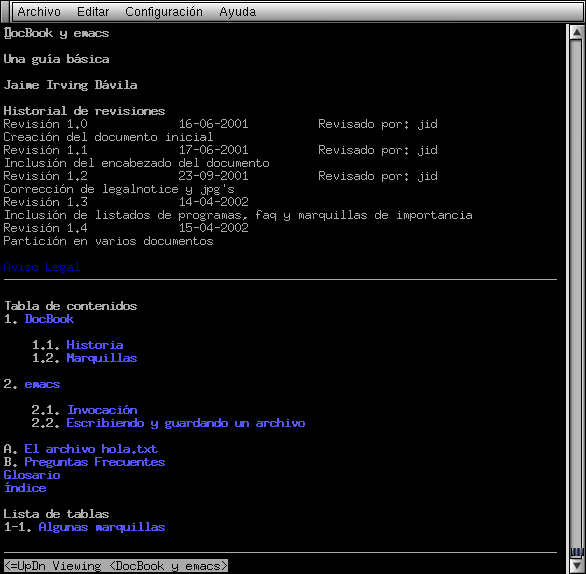Click the vertical scrollbar track

(x=577, y=291)
